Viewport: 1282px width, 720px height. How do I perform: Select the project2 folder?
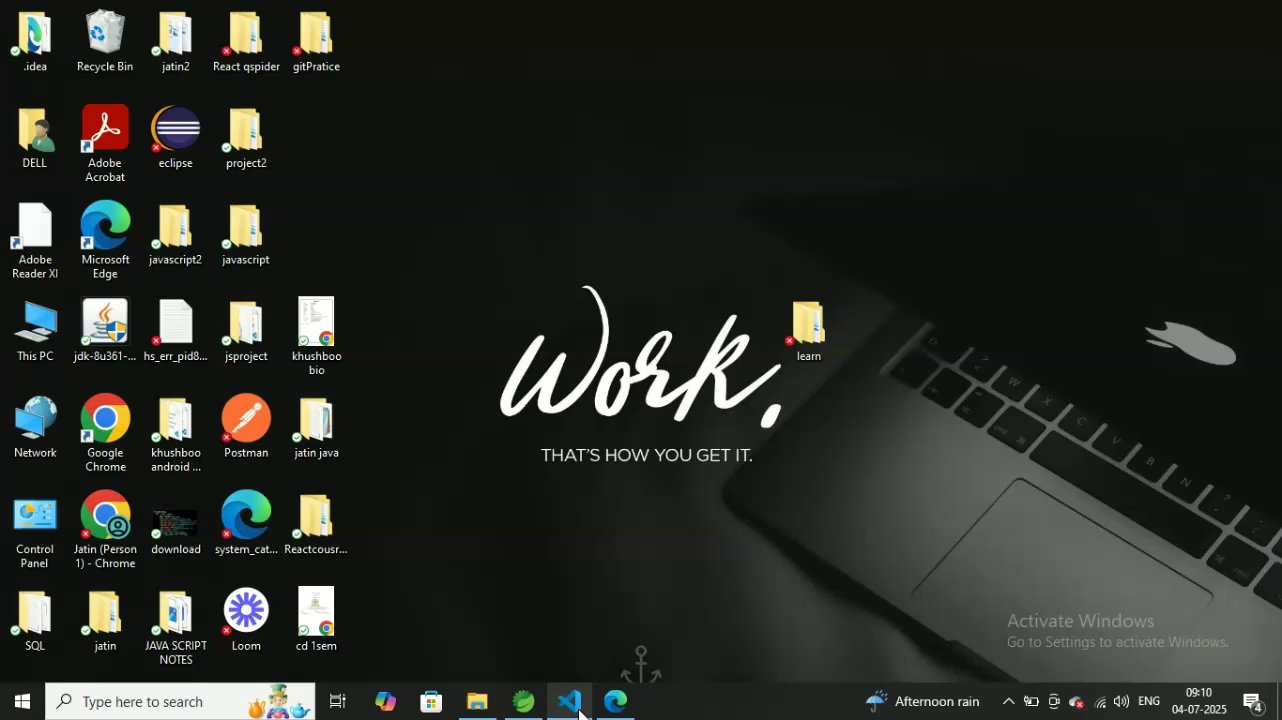(246, 138)
